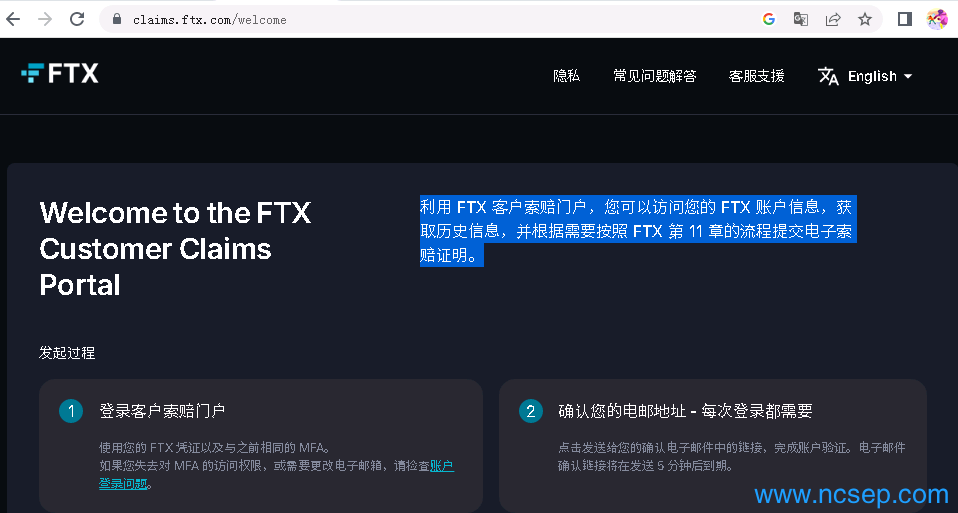Open the side panel icon
This screenshot has width=958, height=513.
905,19
